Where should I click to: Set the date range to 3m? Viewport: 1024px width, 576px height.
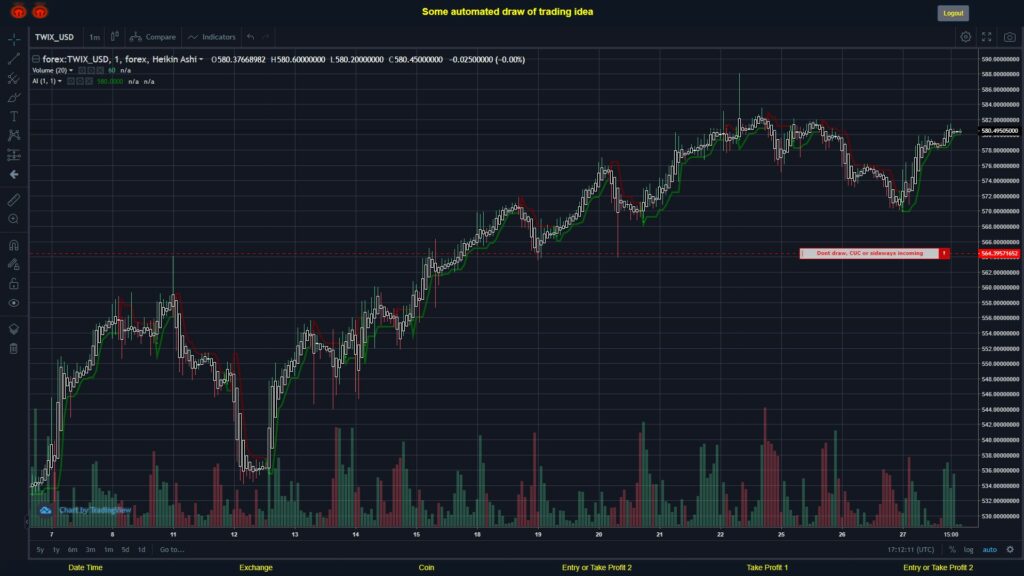coord(91,550)
